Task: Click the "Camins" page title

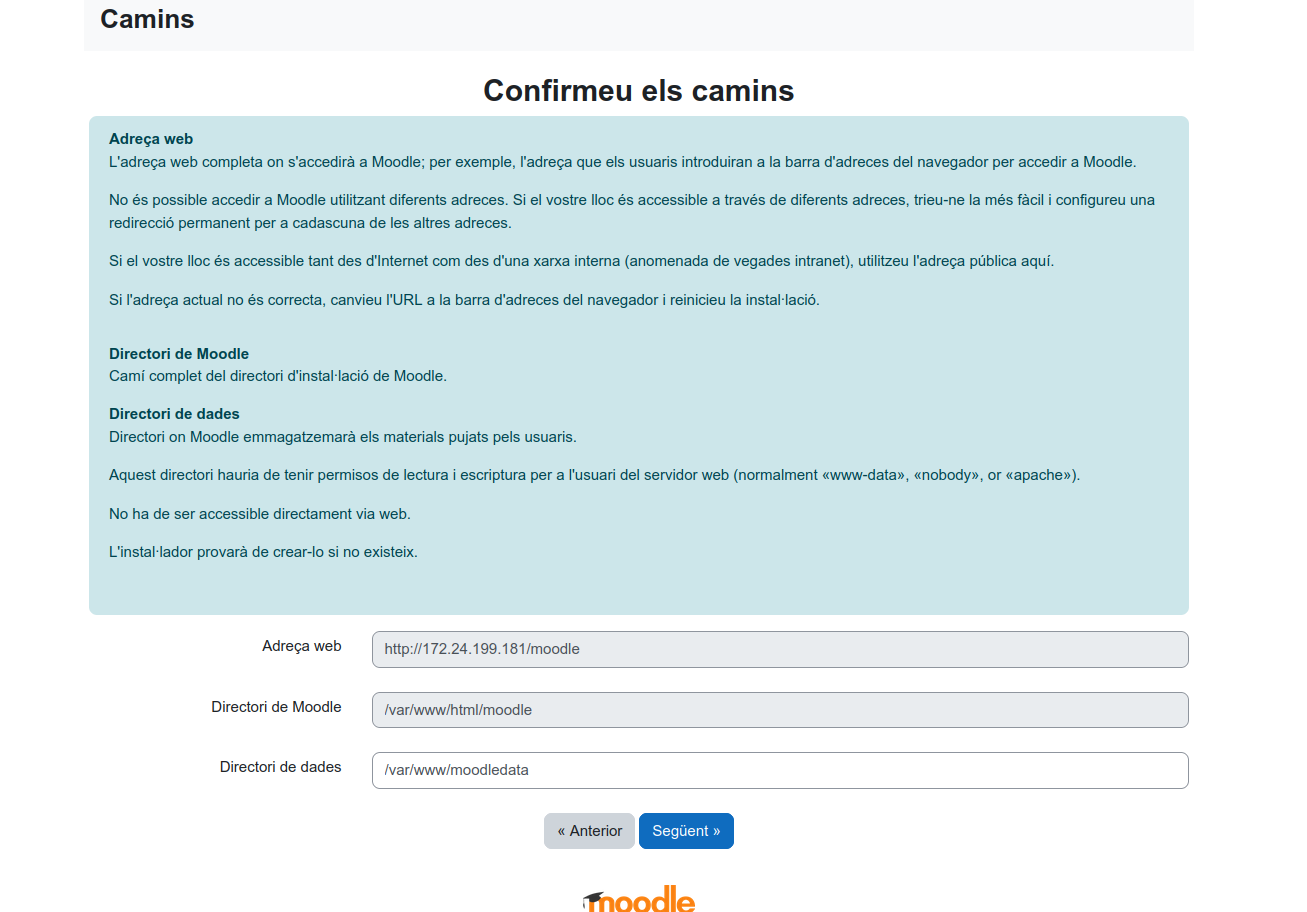Action: click(x=147, y=19)
